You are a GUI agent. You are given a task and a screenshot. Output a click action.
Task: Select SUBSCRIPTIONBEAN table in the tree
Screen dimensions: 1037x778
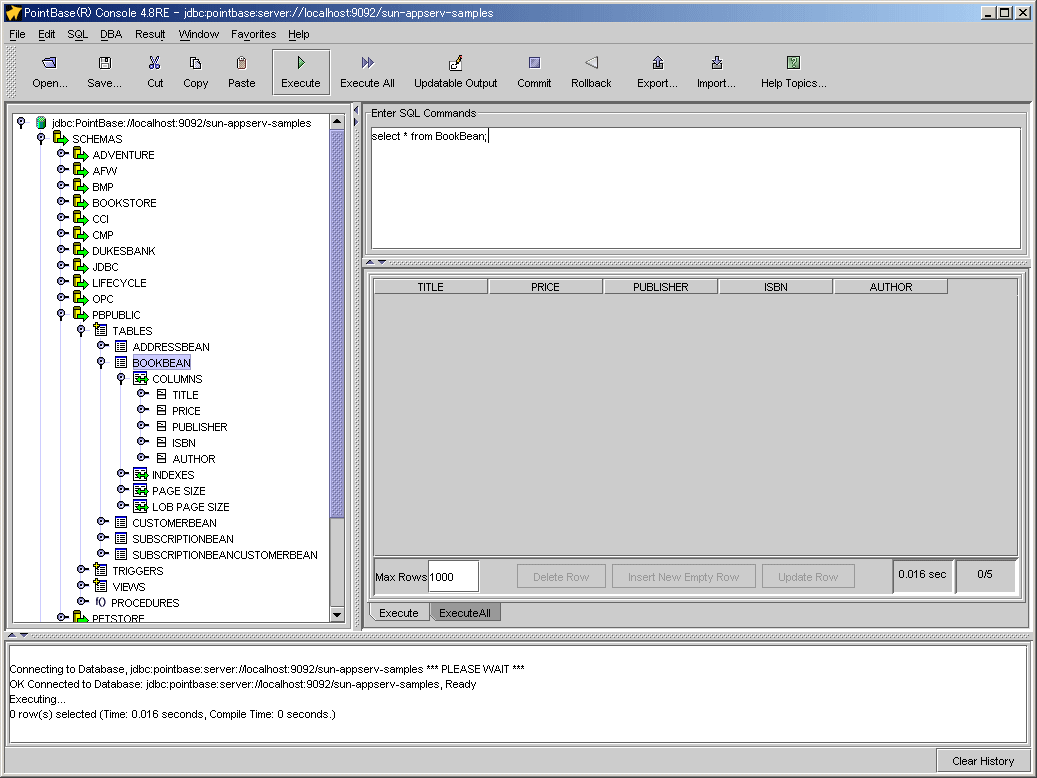point(183,539)
